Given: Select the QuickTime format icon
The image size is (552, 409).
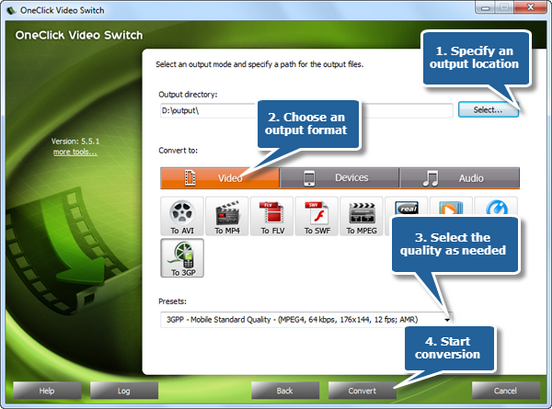Looking at the screenshot, I should 496,207.
